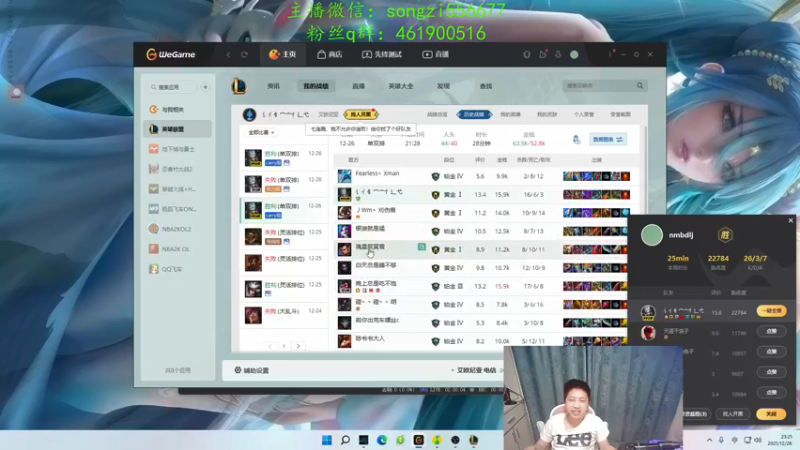Select NBA2K OL in the sidebar

click(x=178, y=249)
